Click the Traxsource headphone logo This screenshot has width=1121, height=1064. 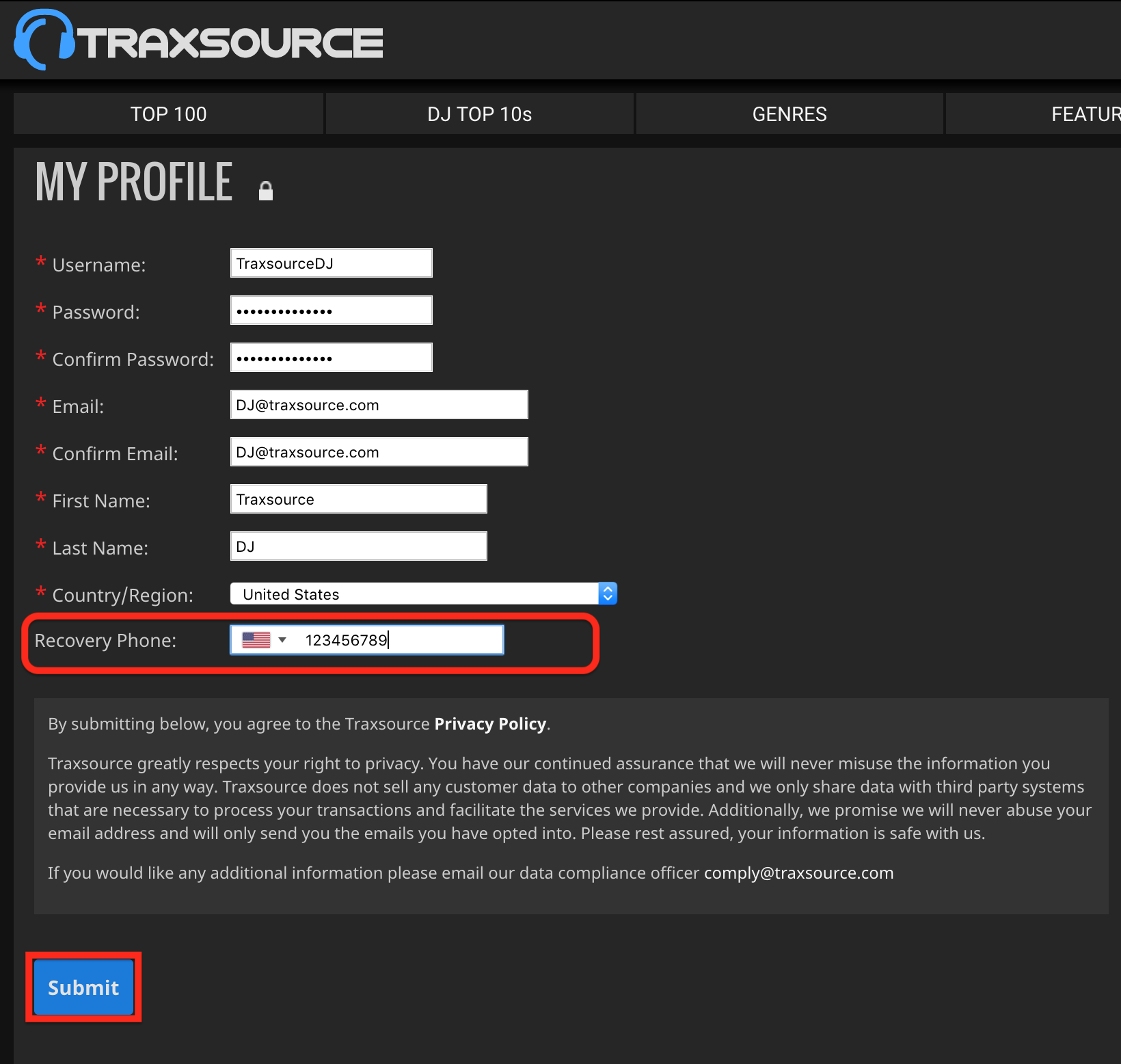pos(44,40)
